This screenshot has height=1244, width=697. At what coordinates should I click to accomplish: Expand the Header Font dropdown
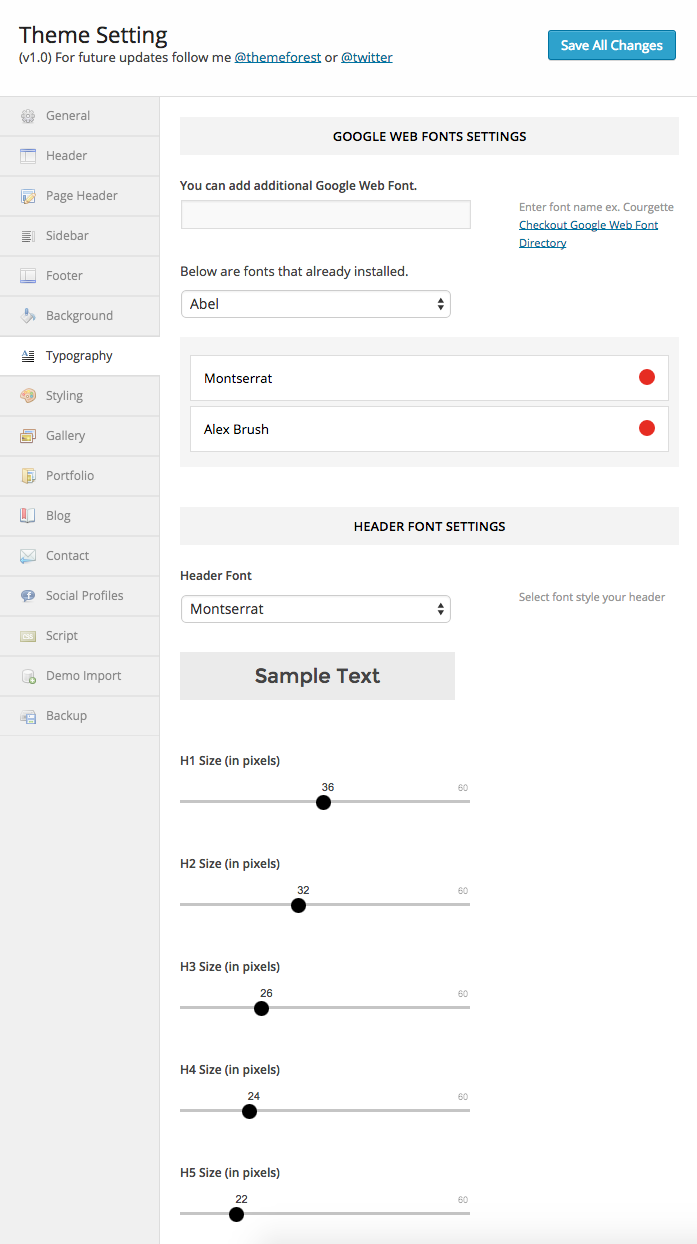point(315,609)
